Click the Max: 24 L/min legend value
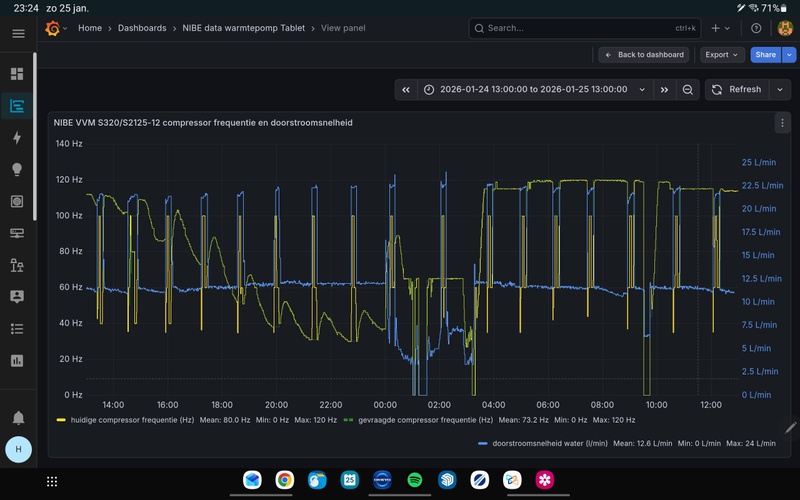800x500 pixels. (x=751, y=443)
